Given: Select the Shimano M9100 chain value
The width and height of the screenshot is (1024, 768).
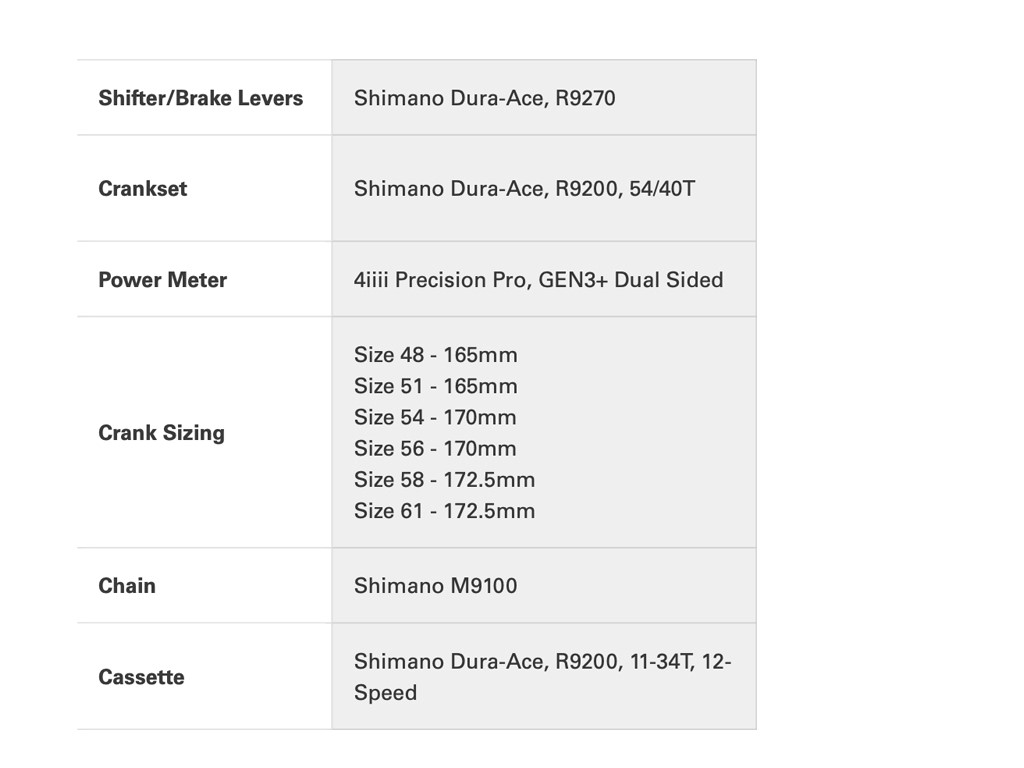Looking at the screenshot, I should [x=435, y=586].
